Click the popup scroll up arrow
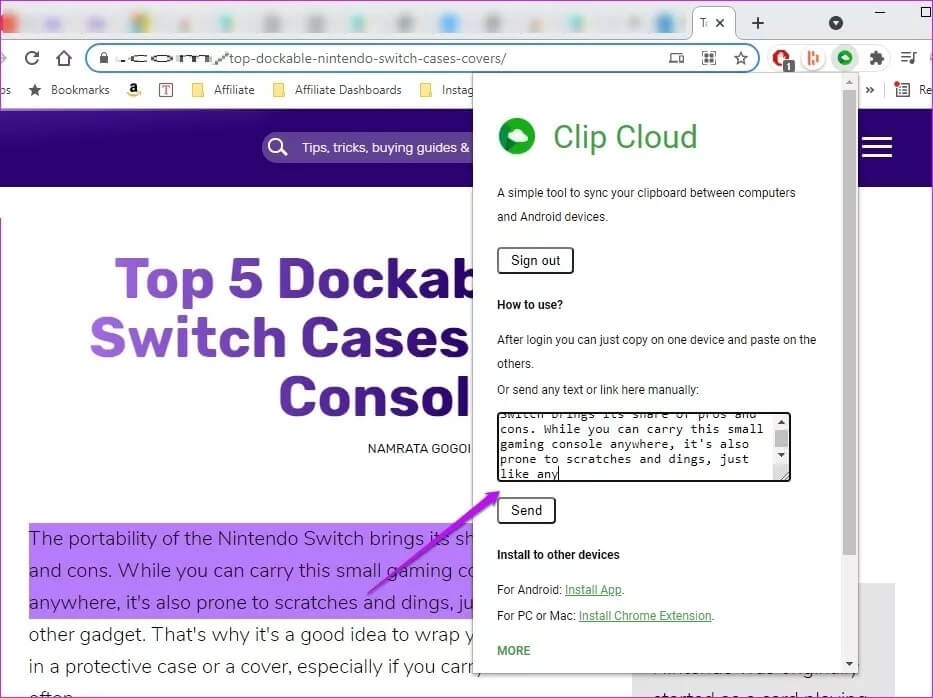Viewport: 933px width, 698px height. pyautogui.click(x=849, y=82)
